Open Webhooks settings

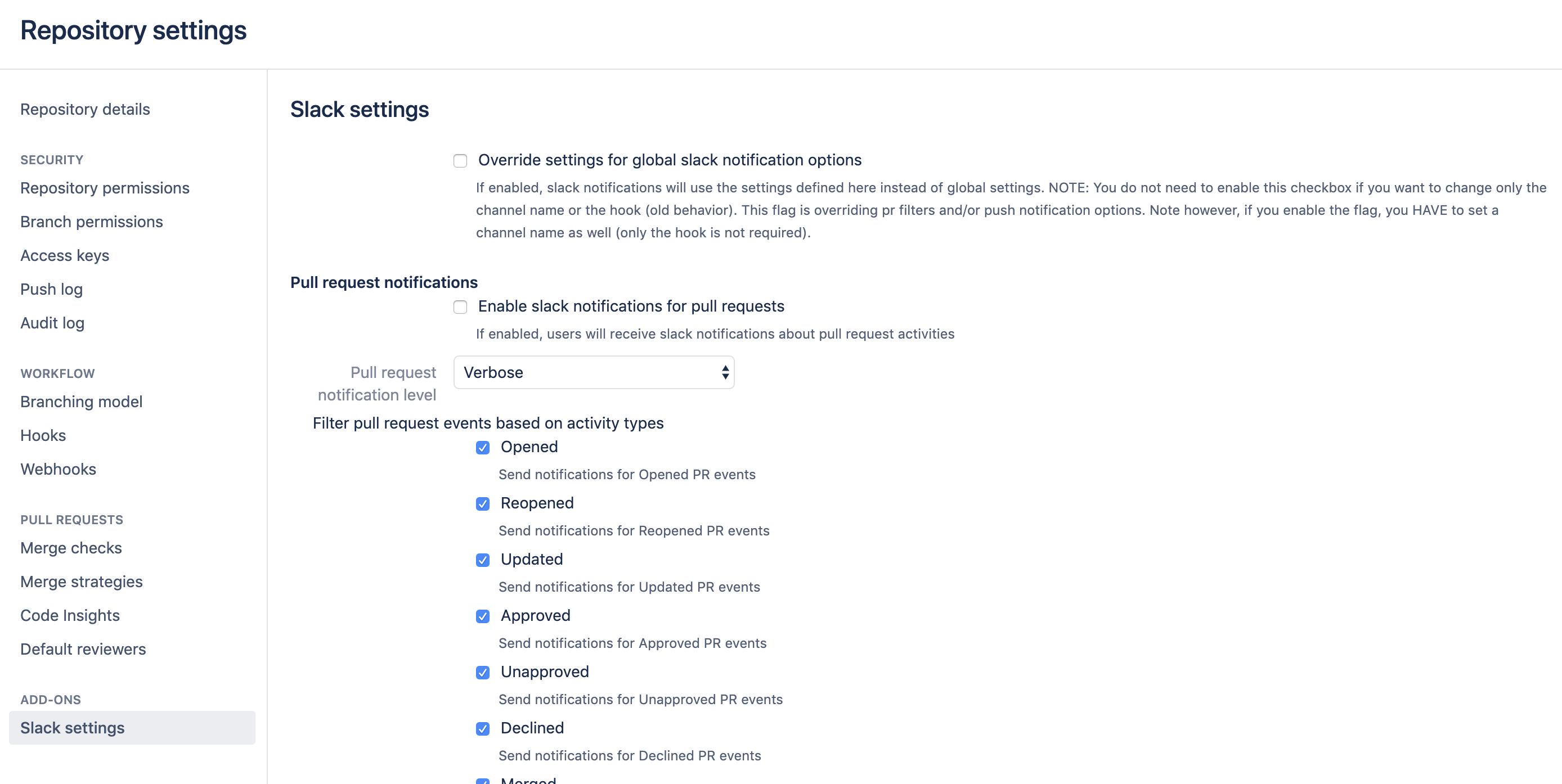tap(58, 469)
